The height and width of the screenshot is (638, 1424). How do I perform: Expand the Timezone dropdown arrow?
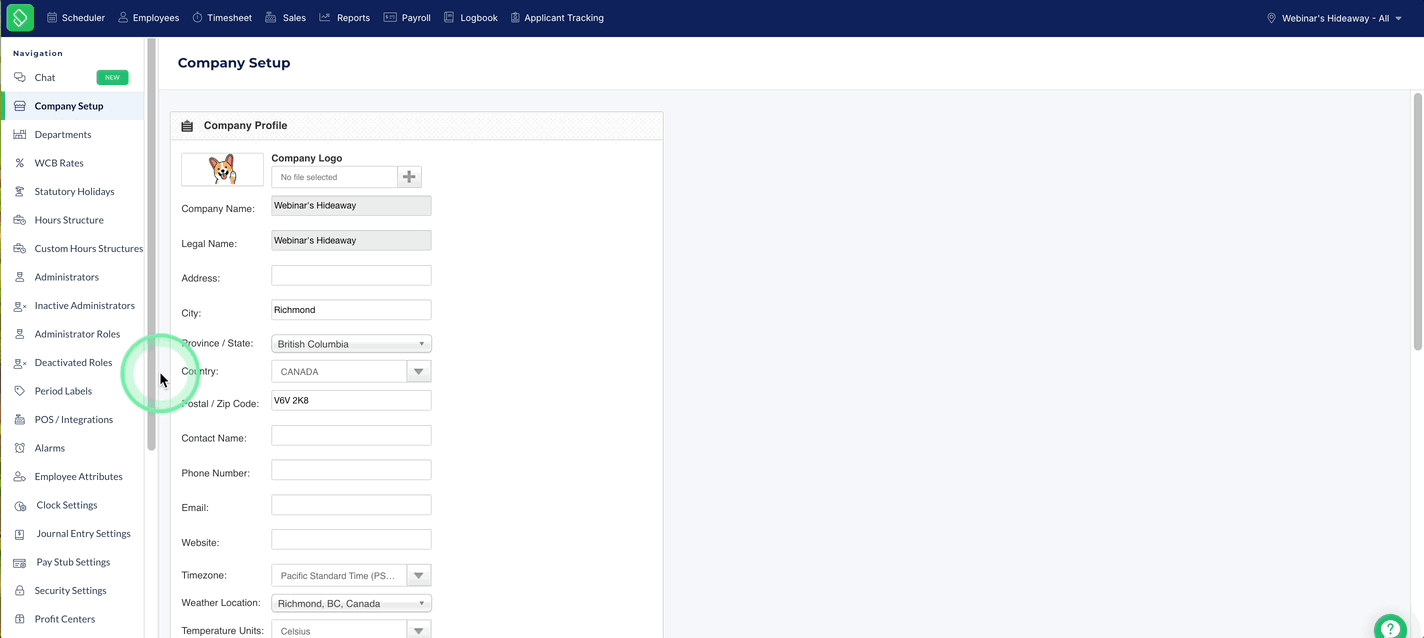coord(419,575)
